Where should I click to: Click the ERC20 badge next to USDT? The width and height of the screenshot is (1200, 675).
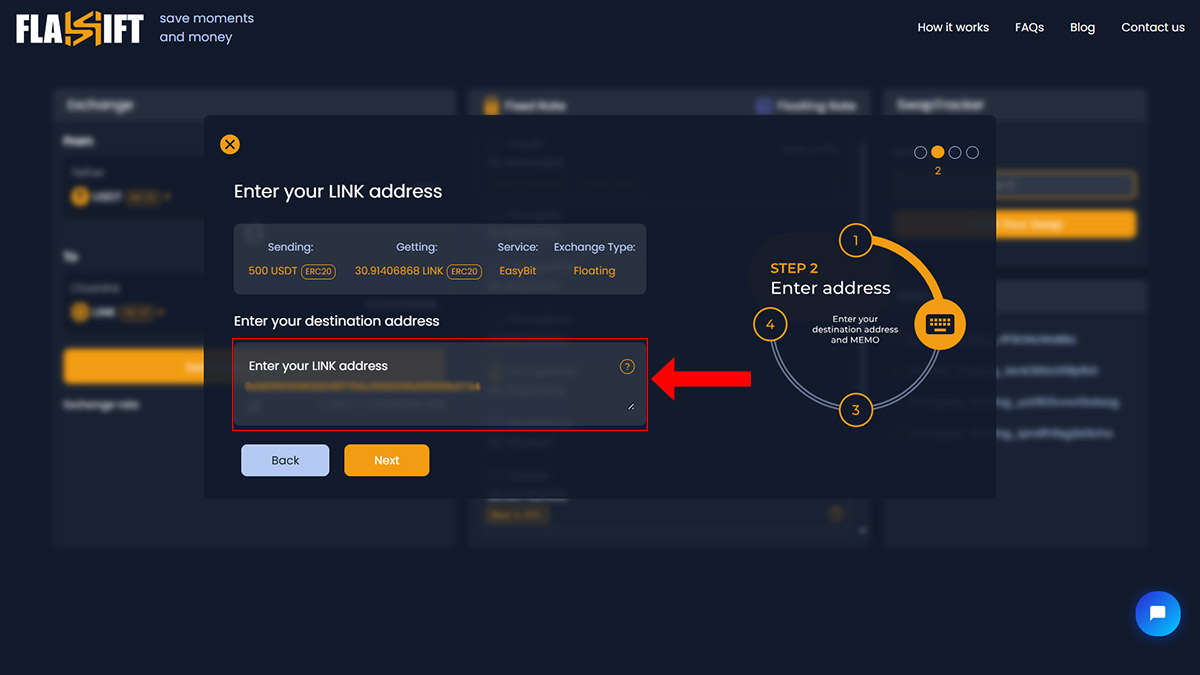(x=318, y=271)
